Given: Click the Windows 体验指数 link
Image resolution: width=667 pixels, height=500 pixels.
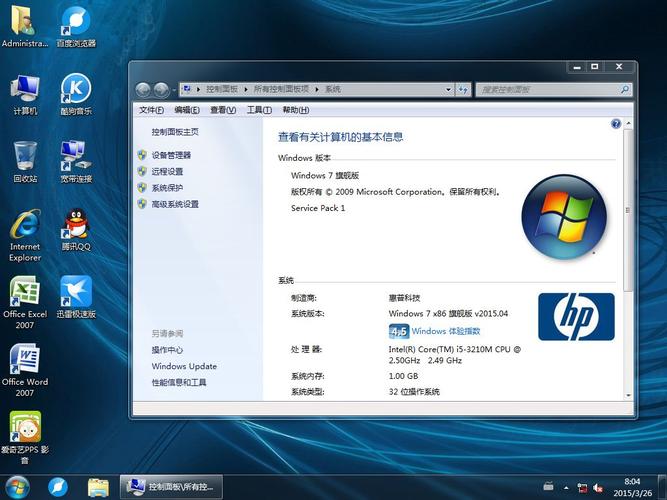Looking at the screenshot, I should (446, 331).
